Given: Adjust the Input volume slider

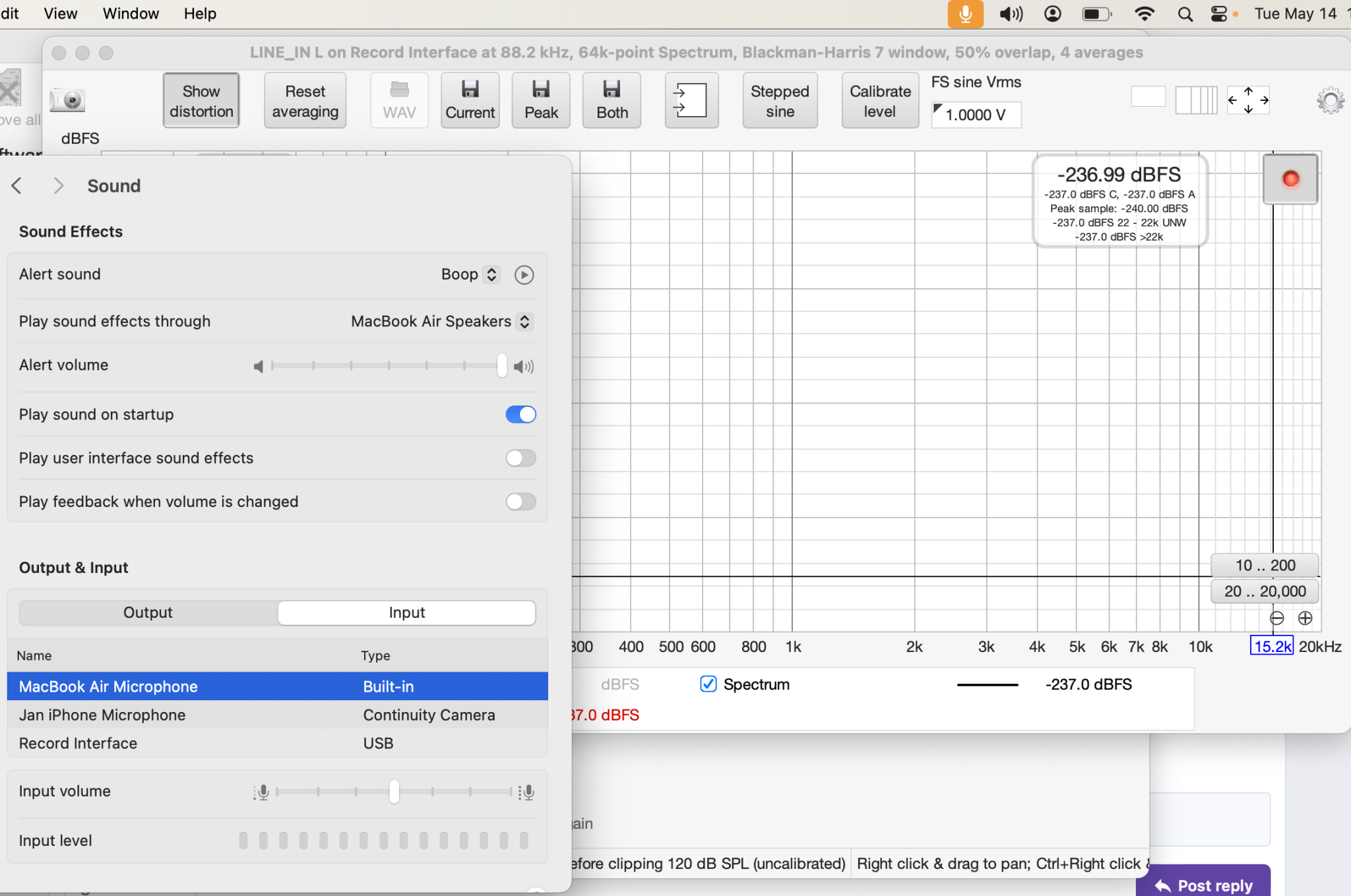Looking at the screenshot, I should click(x=394, y=791).
